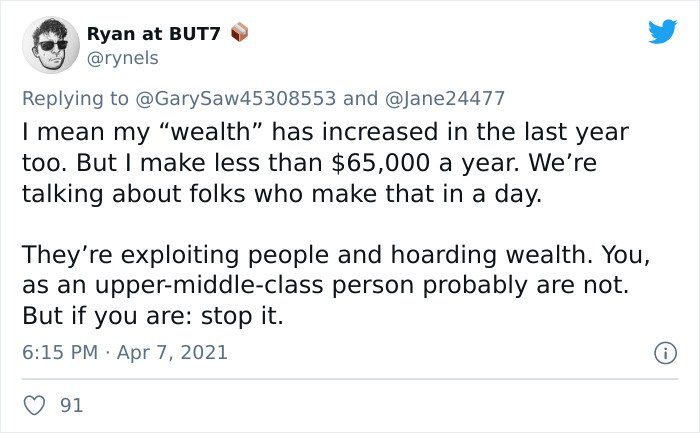Click the sunglasses on the avatar face
The image size is (700, 433).
click(53, 45)
